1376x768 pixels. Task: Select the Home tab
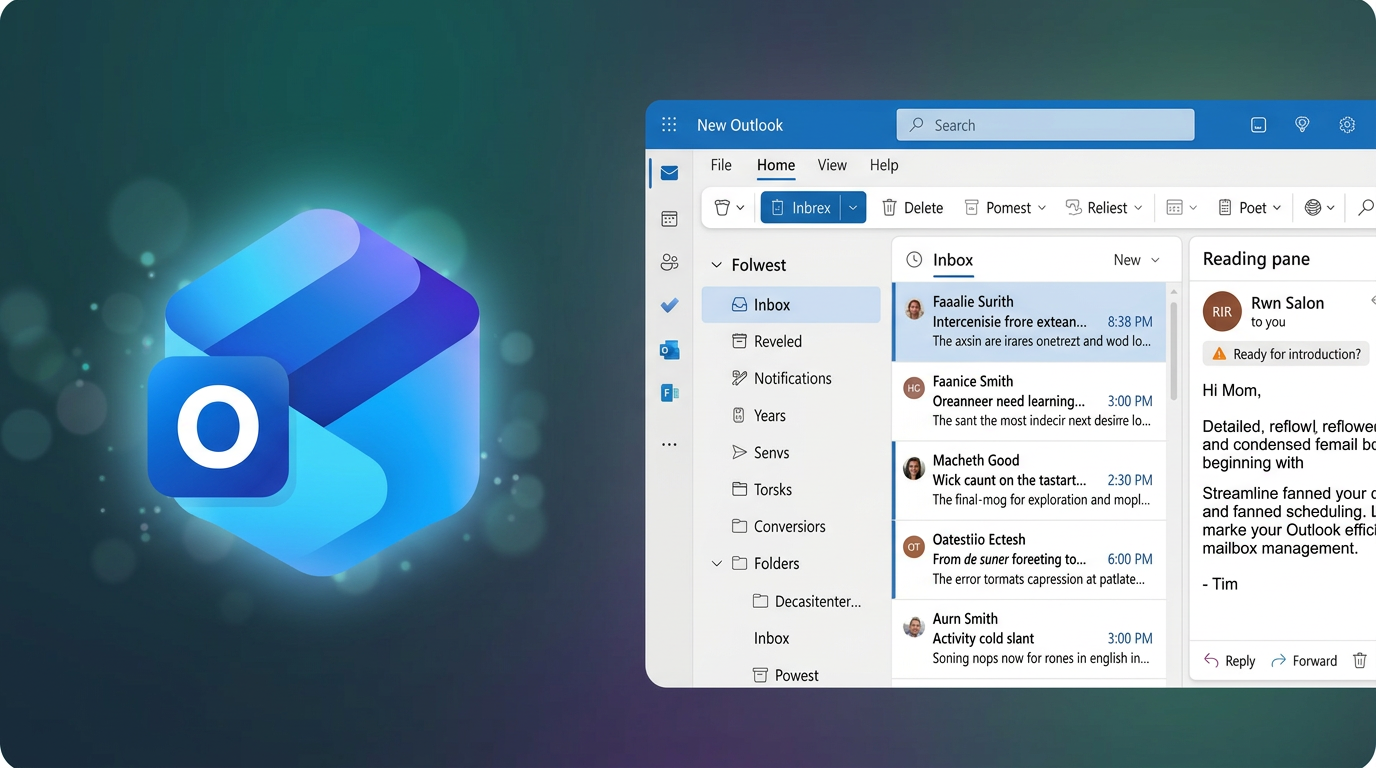(776, 165)
